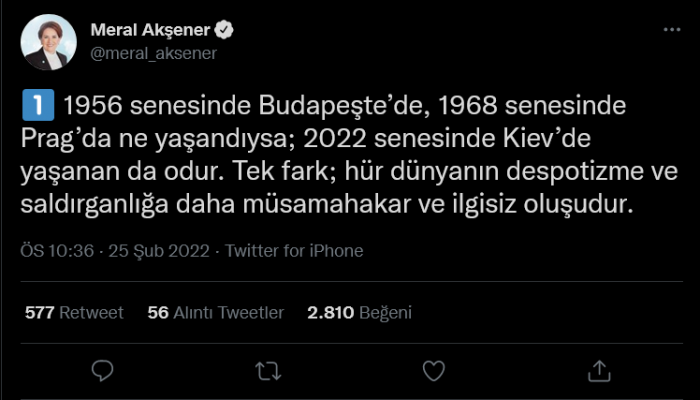
Task: Open the Twitter for iPhone source link
Action: (x=294, y=251)
